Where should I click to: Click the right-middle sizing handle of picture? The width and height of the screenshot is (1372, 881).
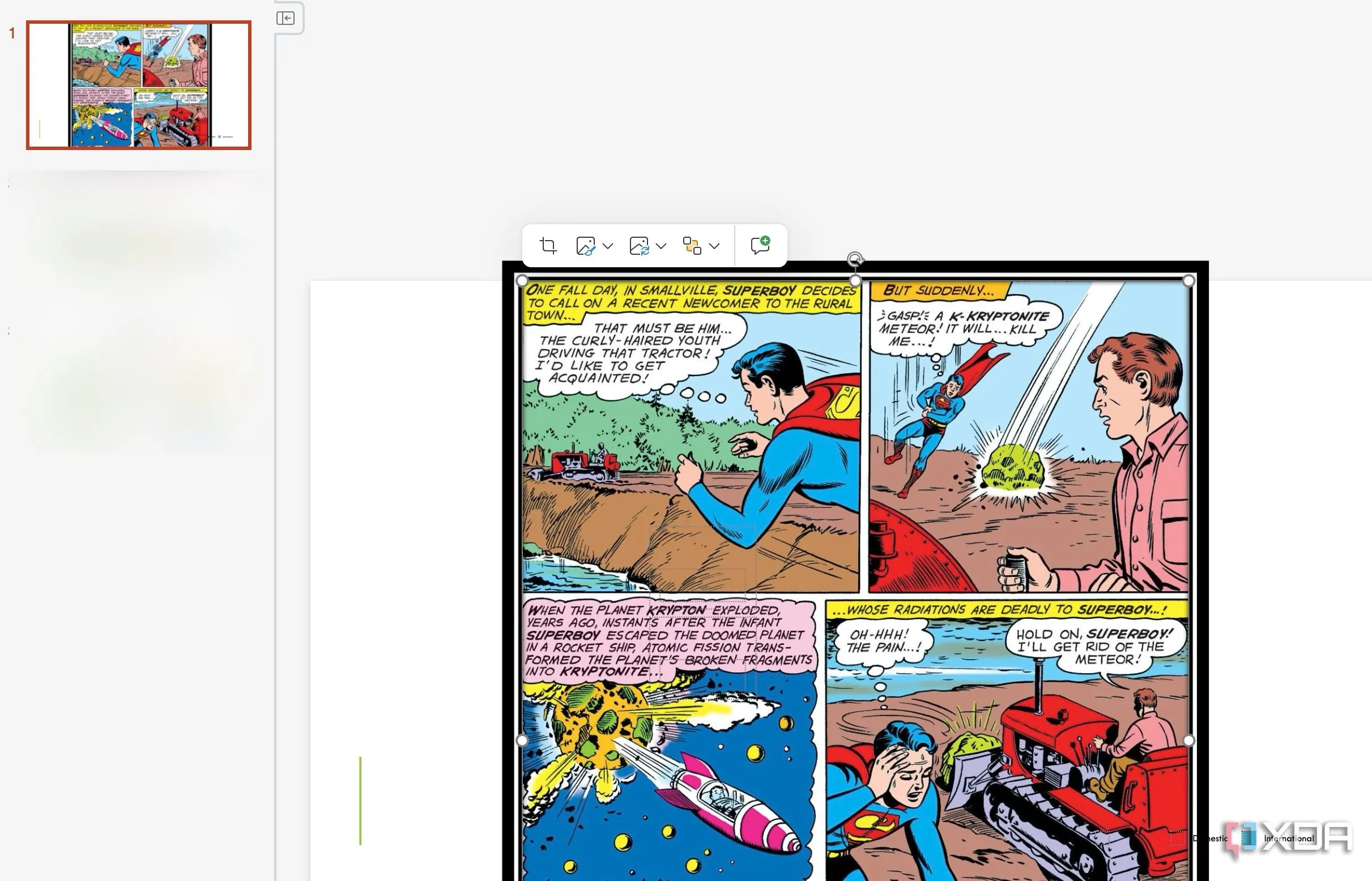pyautogui.click(x=1188, y=740)
